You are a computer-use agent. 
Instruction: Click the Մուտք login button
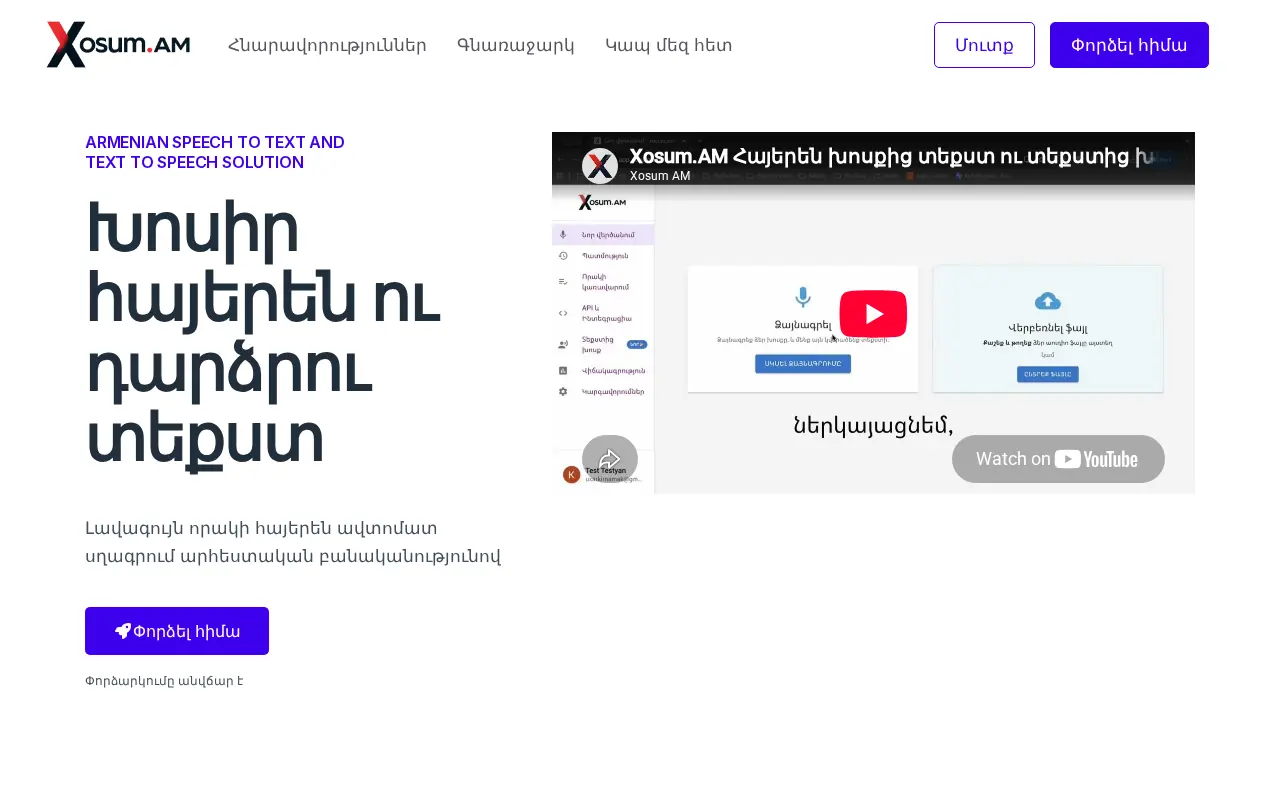click(x=984, y=45)
